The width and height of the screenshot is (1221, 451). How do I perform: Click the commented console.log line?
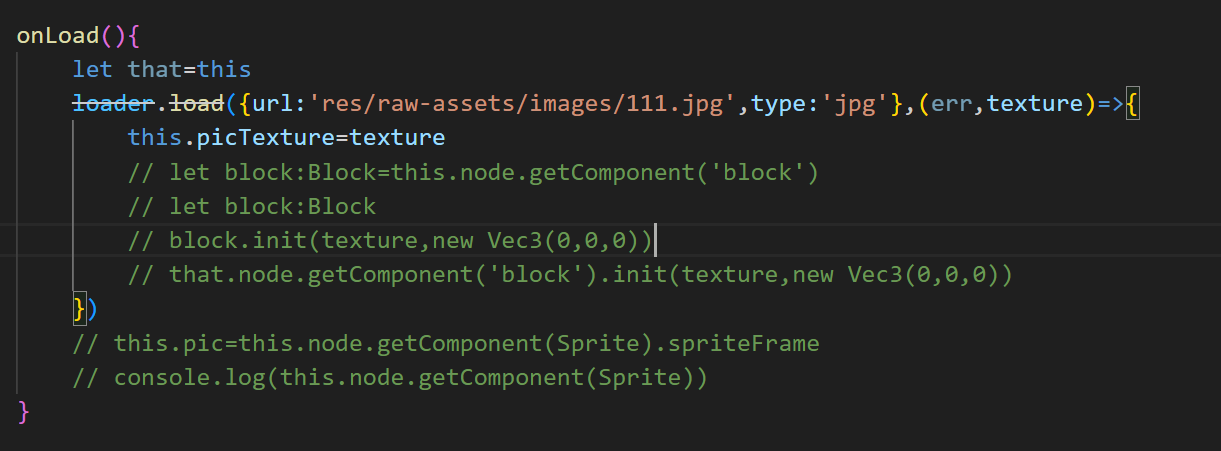click(390, 378)
